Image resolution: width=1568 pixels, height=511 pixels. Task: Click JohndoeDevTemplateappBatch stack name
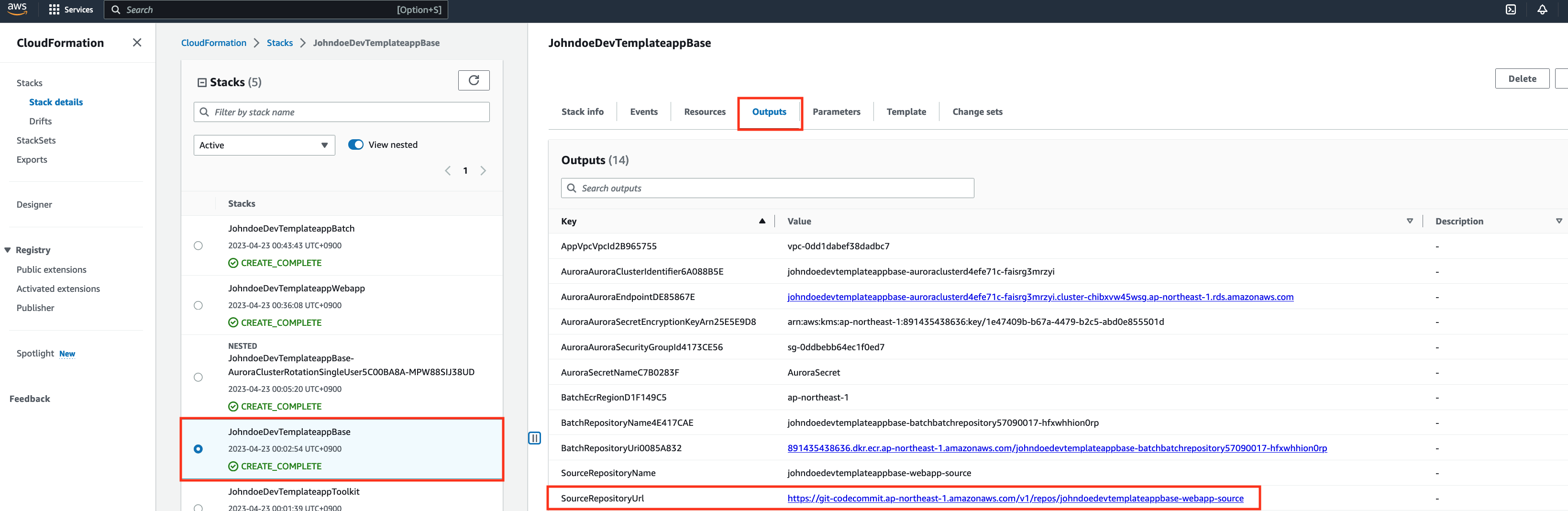pos(291,228)
